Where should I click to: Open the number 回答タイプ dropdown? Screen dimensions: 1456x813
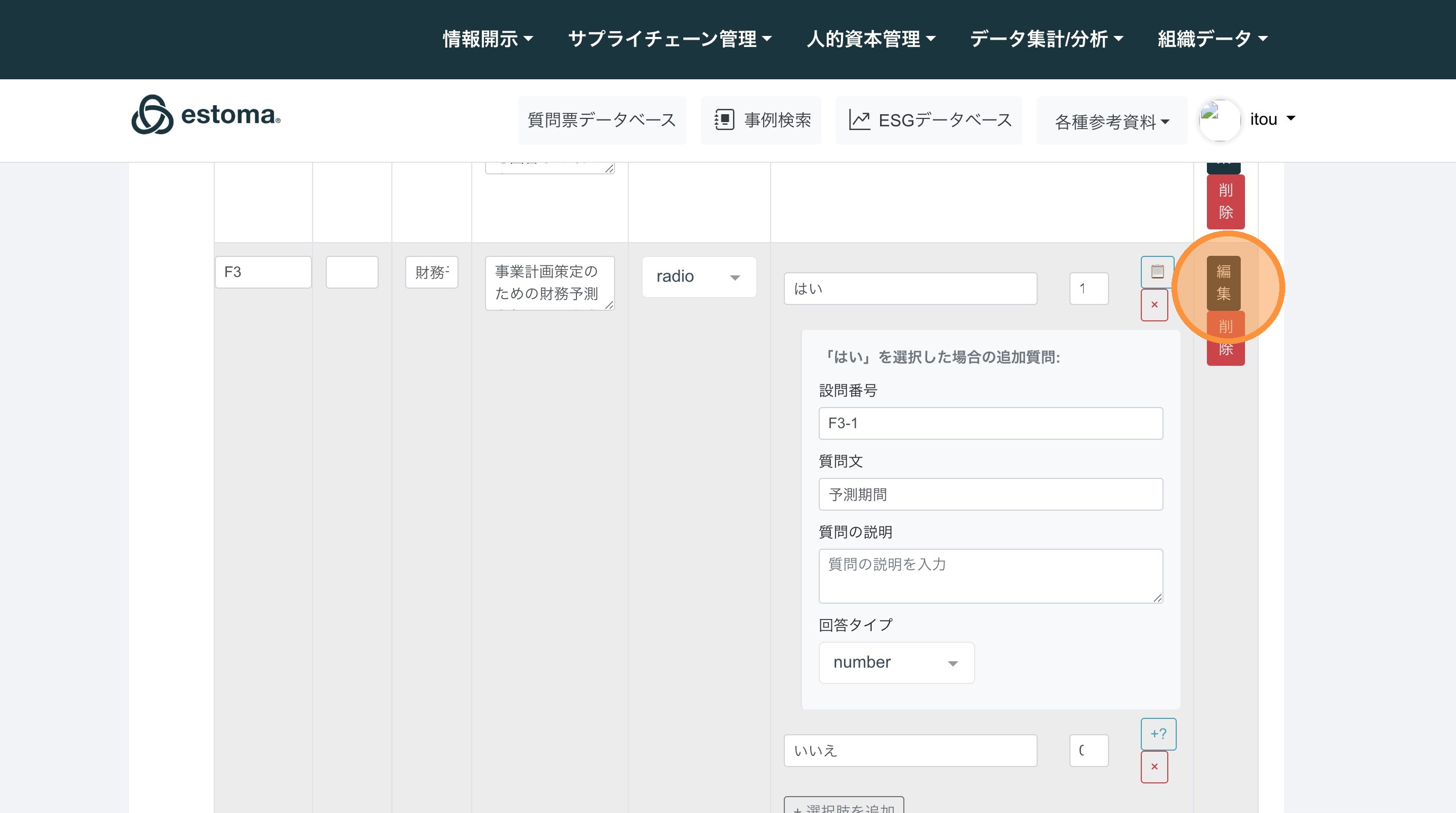click(x=896, y=663)
